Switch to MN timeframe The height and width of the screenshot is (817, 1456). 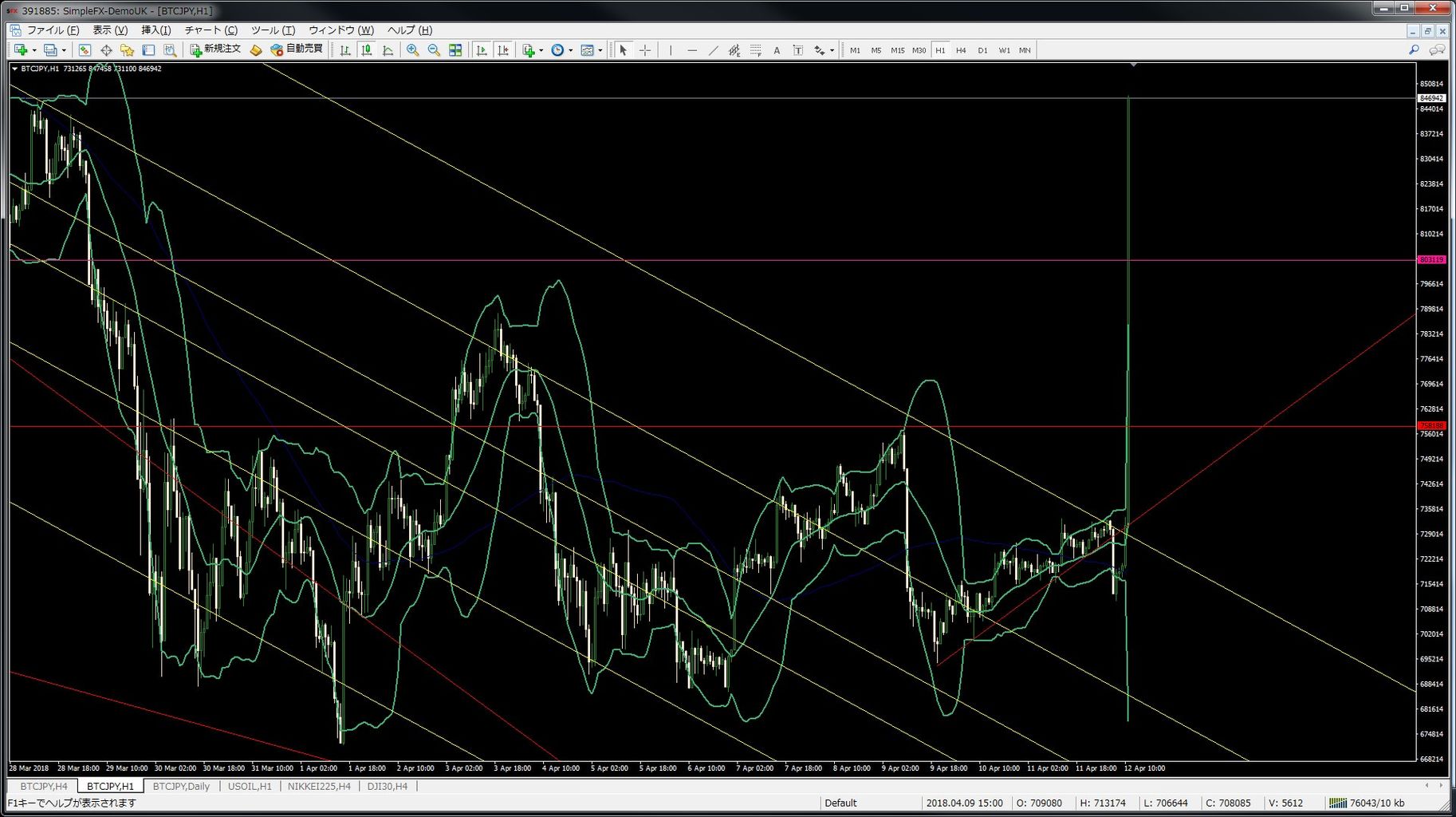click(1025, 50)
